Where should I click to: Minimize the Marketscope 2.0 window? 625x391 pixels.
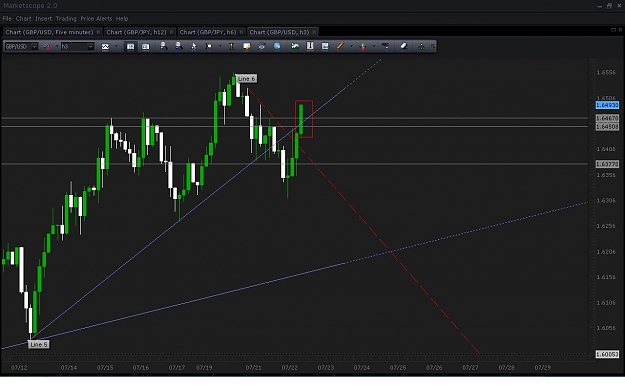(599, 6)
